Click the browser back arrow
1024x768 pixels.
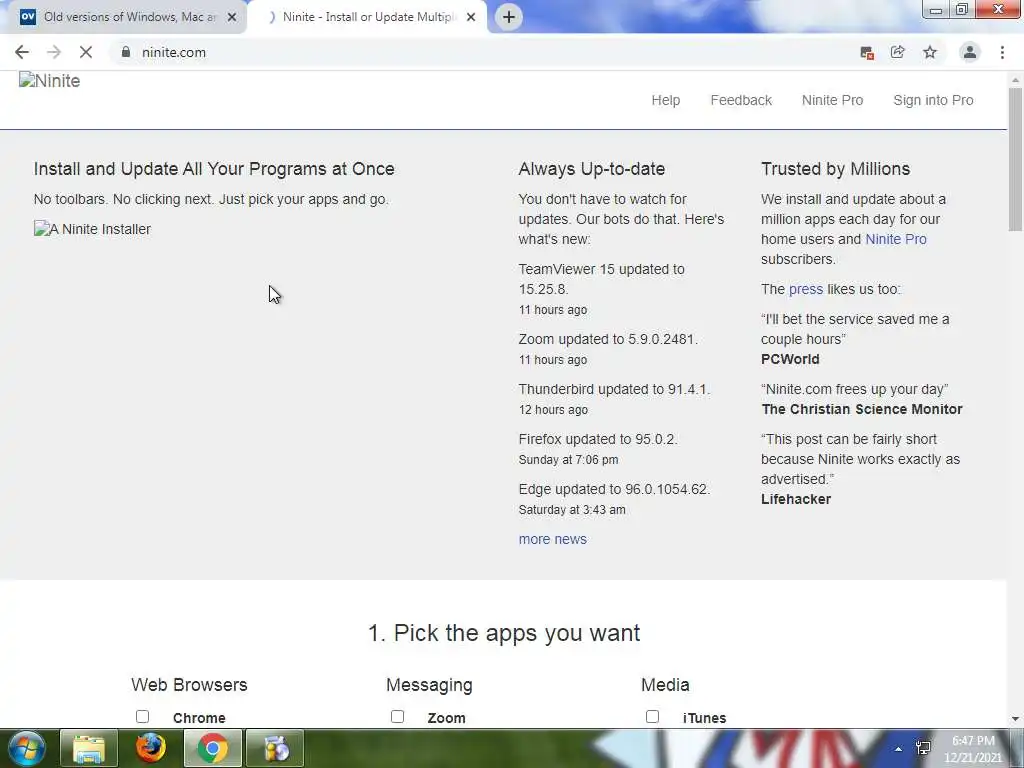tap(22, 52)
